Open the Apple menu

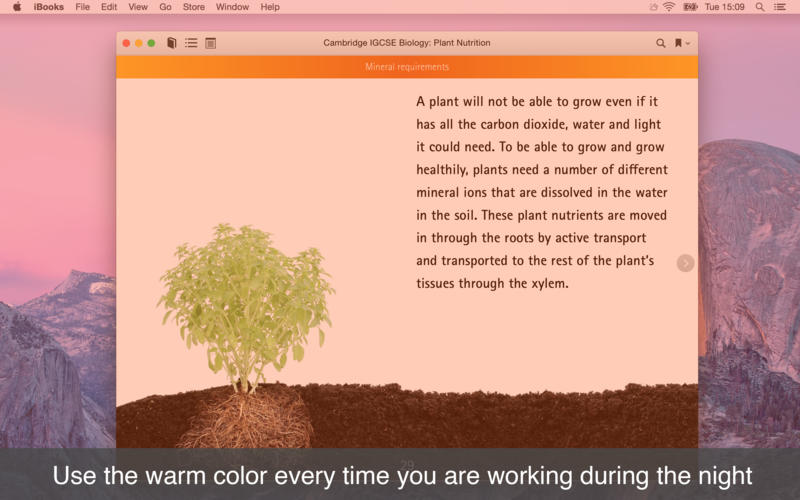17,7
